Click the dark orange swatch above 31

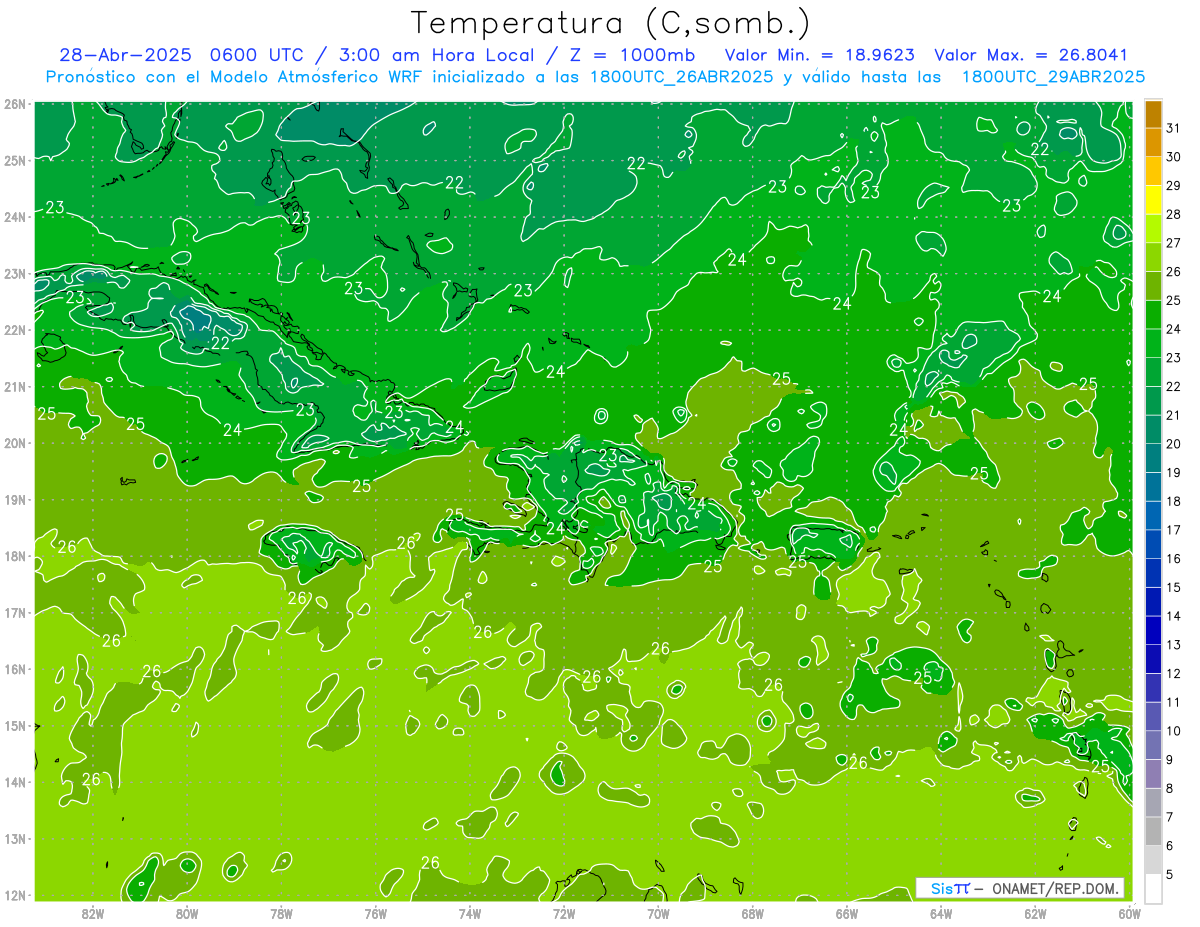pos(1153,113)
